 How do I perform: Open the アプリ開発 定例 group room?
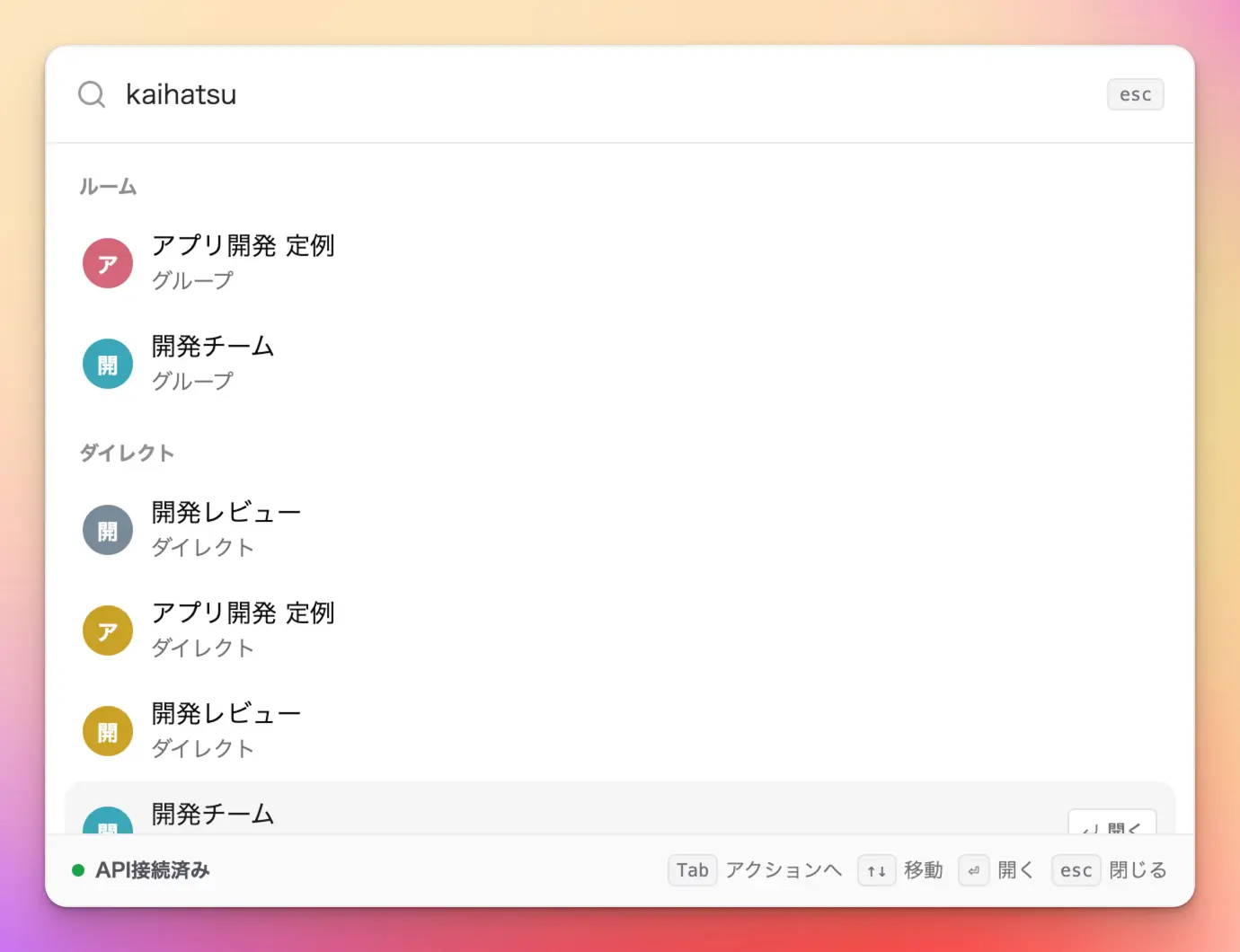pos(620,263)
